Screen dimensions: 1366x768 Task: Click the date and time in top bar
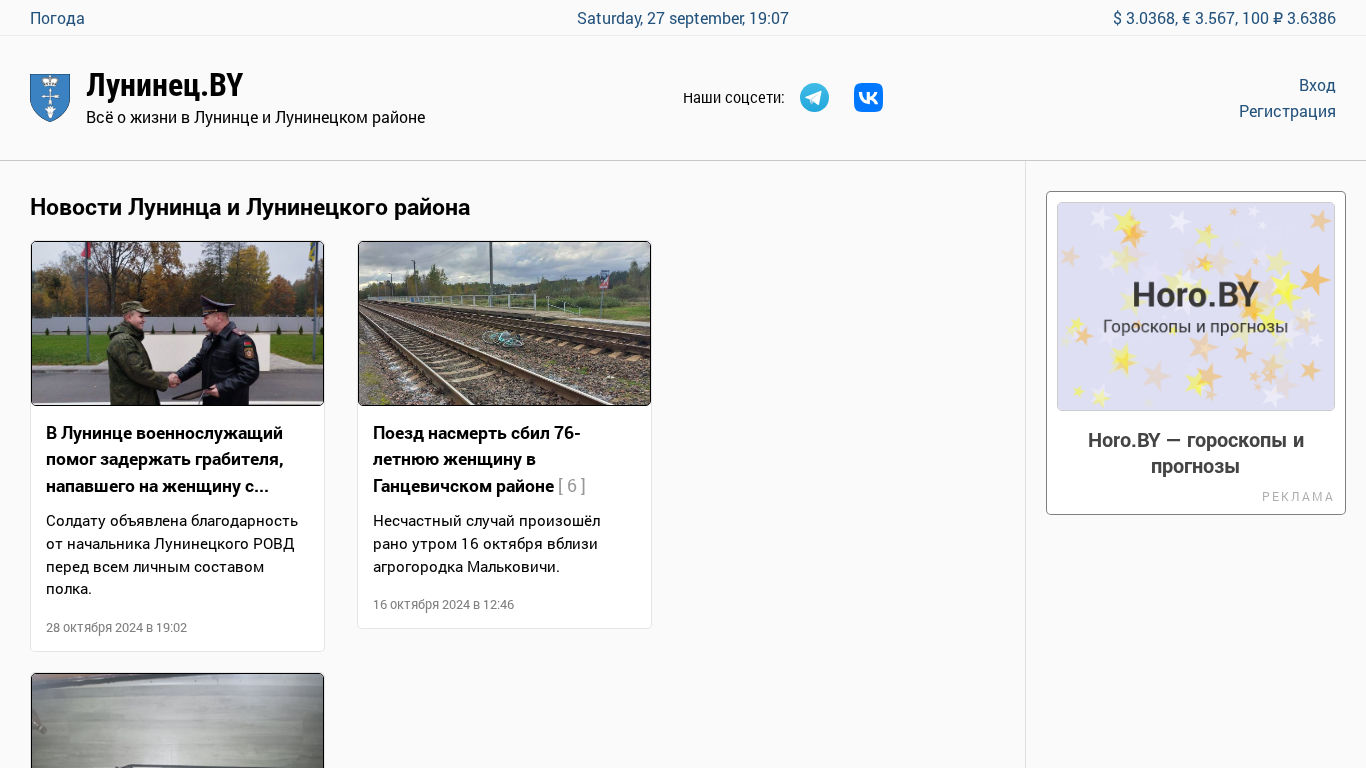tap(682, 18)
